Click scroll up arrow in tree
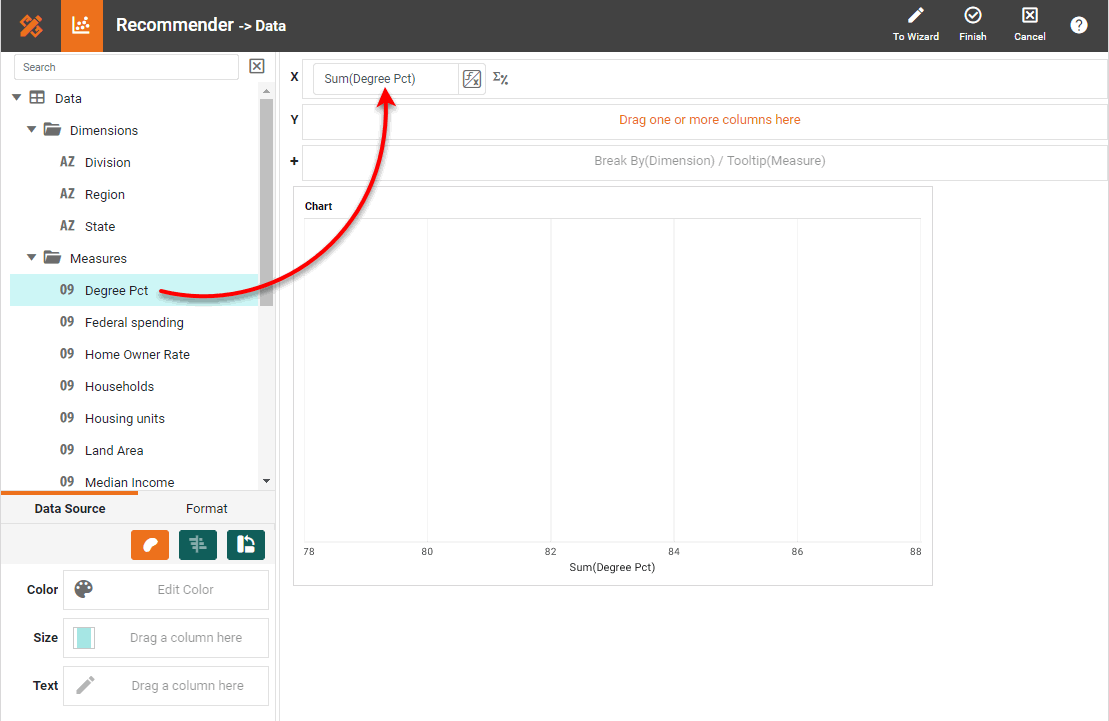 [266, 91]
